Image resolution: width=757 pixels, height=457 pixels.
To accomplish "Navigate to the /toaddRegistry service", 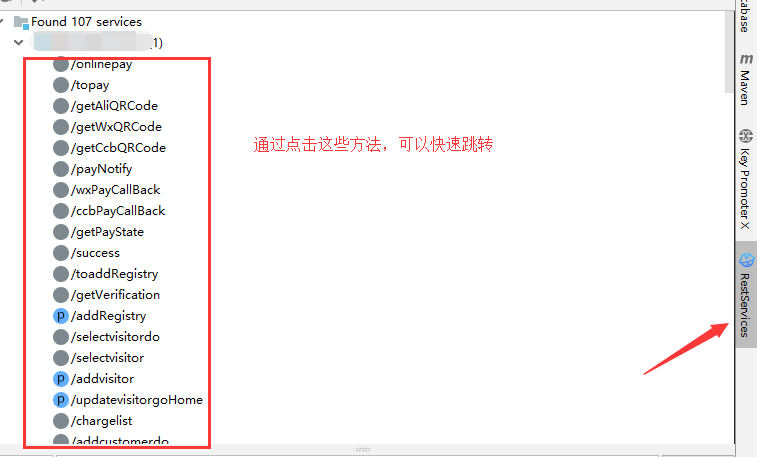I will click(x=114, y=274).
